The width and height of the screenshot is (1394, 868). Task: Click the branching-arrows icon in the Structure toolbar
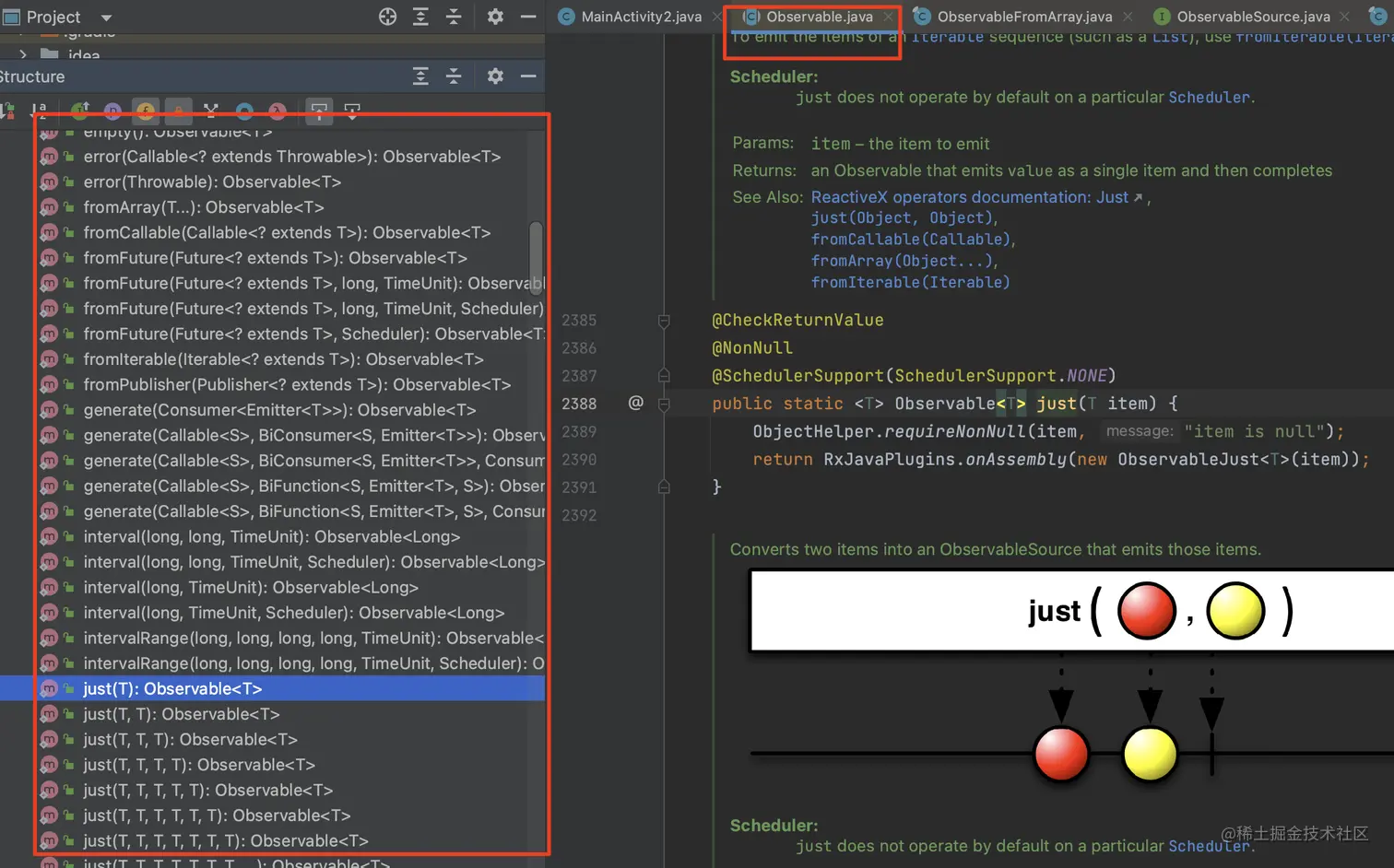pyautogui.click(x=211, y=111)
